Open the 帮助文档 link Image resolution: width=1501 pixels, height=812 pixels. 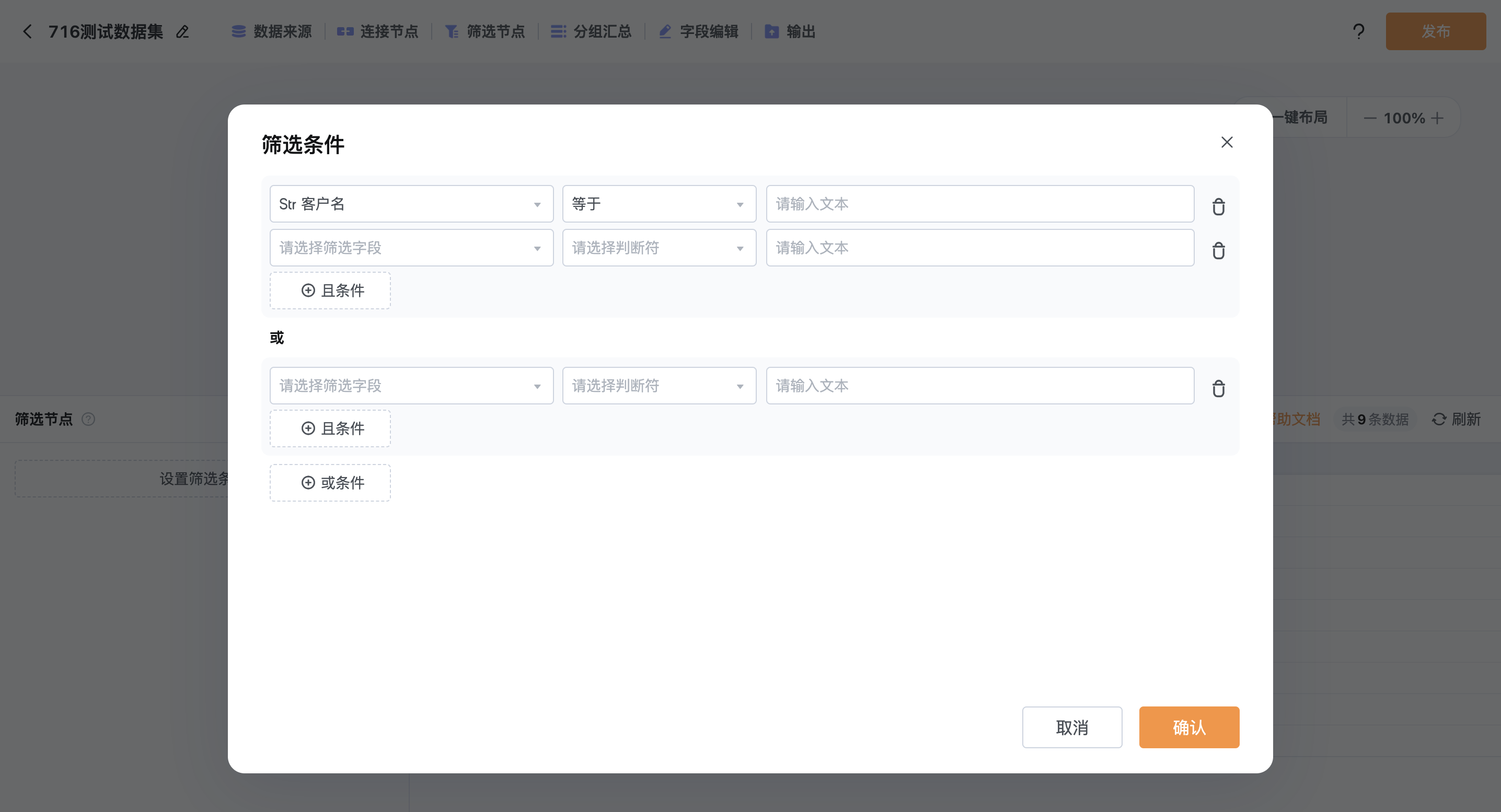click(1297, 419)
